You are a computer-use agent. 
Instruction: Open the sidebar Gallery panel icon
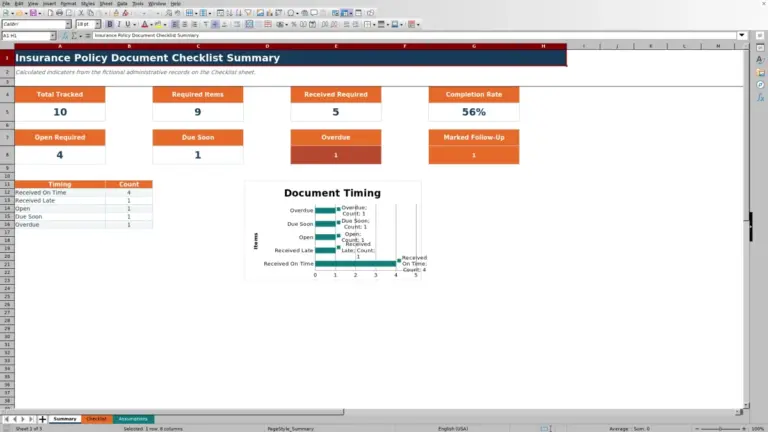click(760, 72)
